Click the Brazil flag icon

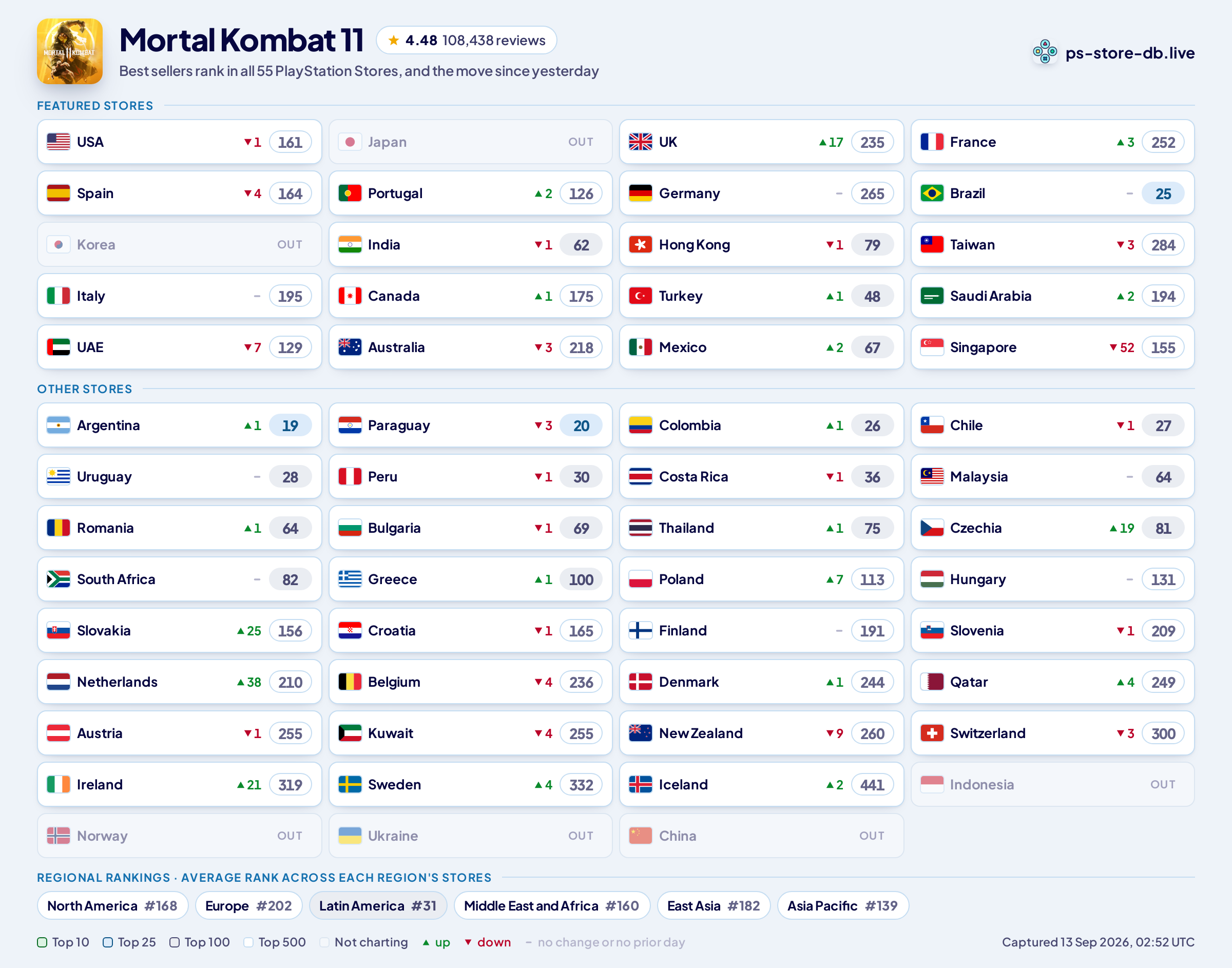pyautogui.click(x=932, y=193)
